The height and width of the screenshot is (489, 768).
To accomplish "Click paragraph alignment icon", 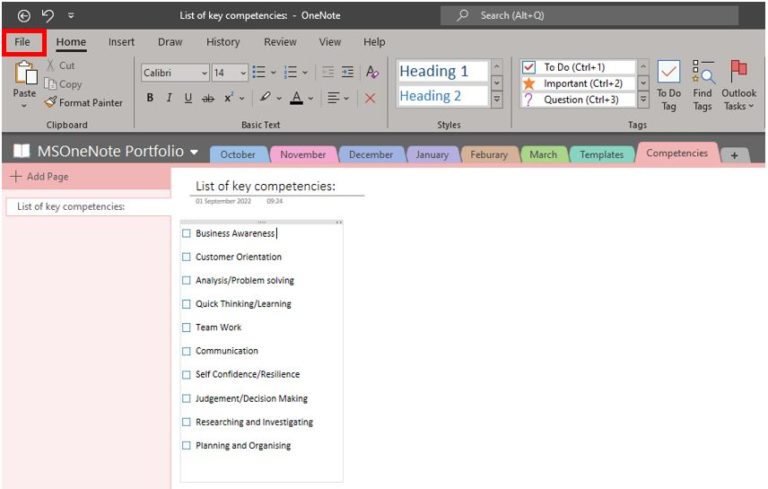I will click(334, 98).
